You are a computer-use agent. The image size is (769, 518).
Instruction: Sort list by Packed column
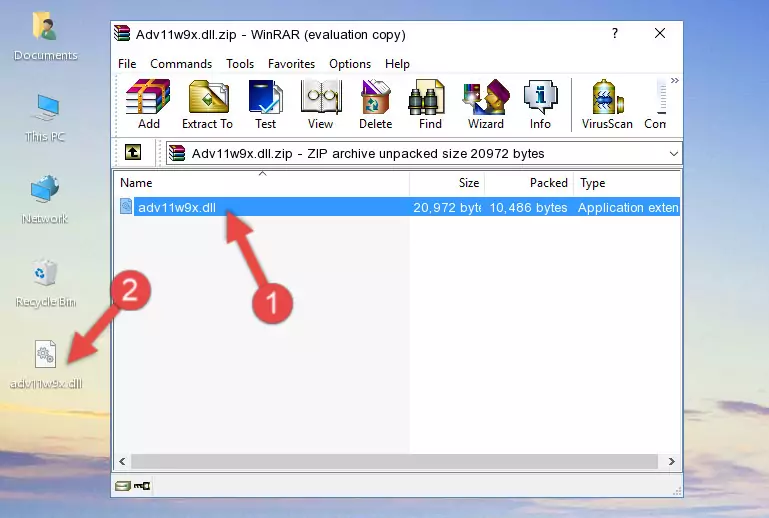click(x=529, y=183)
